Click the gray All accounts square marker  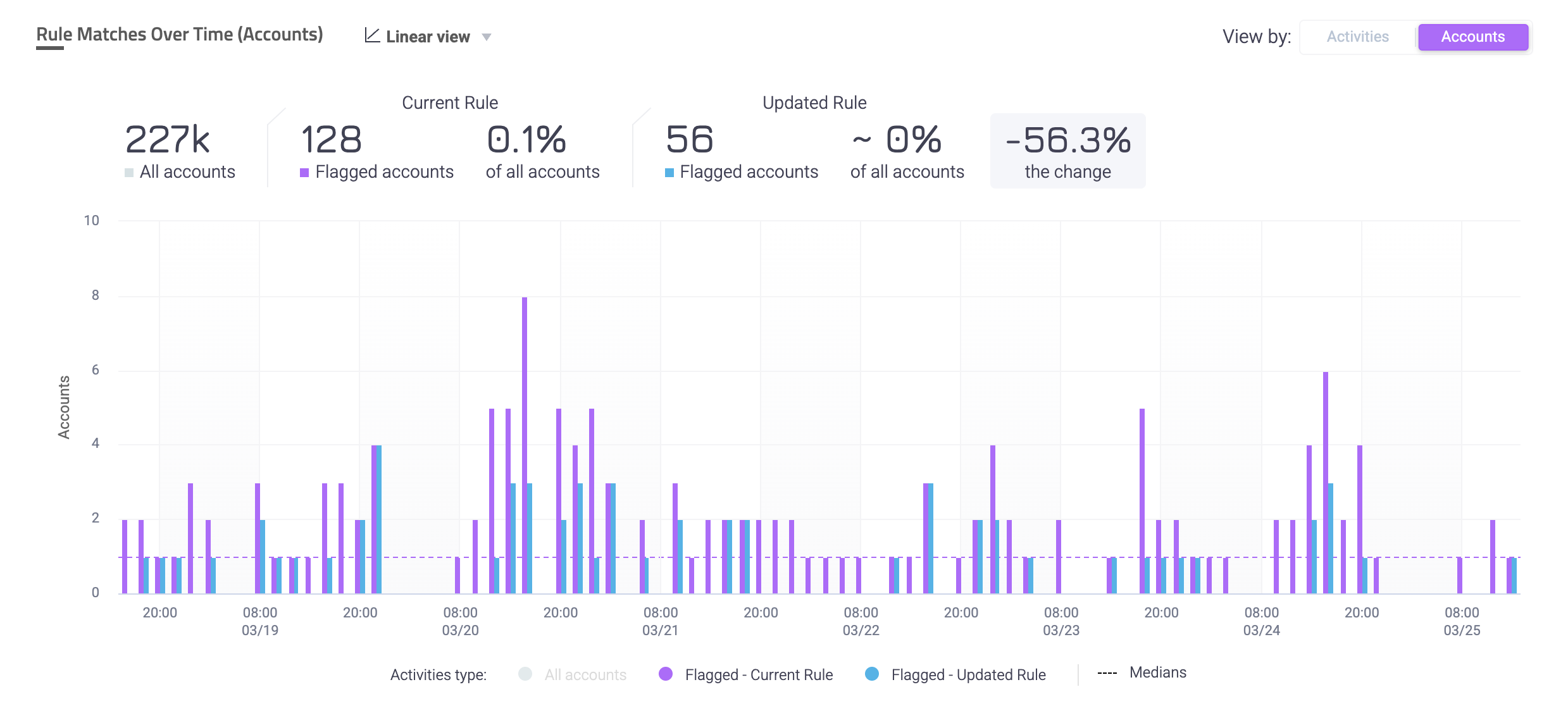coord(129,173)
